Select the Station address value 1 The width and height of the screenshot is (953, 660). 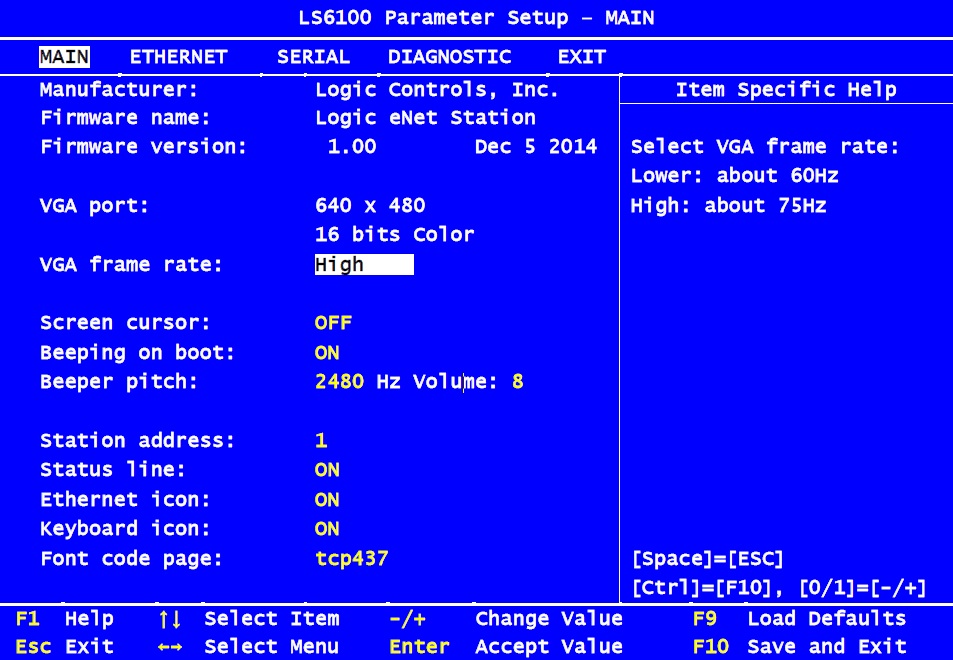click(322, 441)
